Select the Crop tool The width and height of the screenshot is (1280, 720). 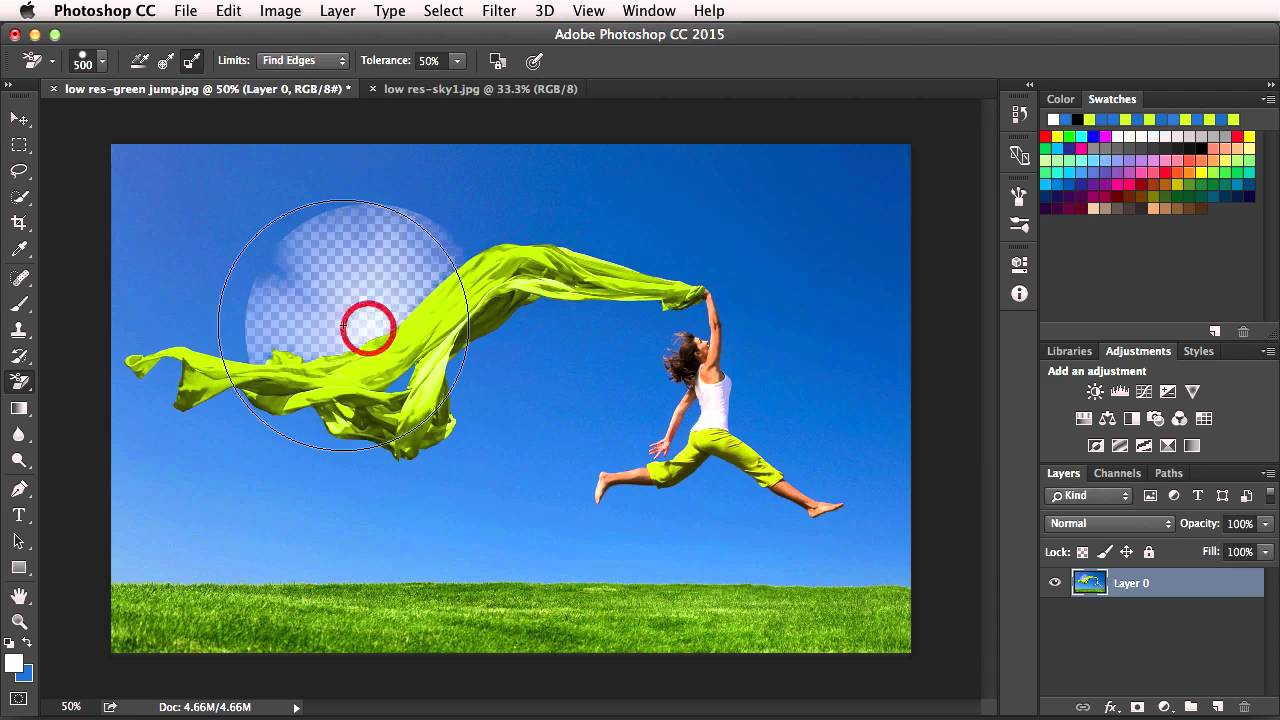[x=19, y=223]
